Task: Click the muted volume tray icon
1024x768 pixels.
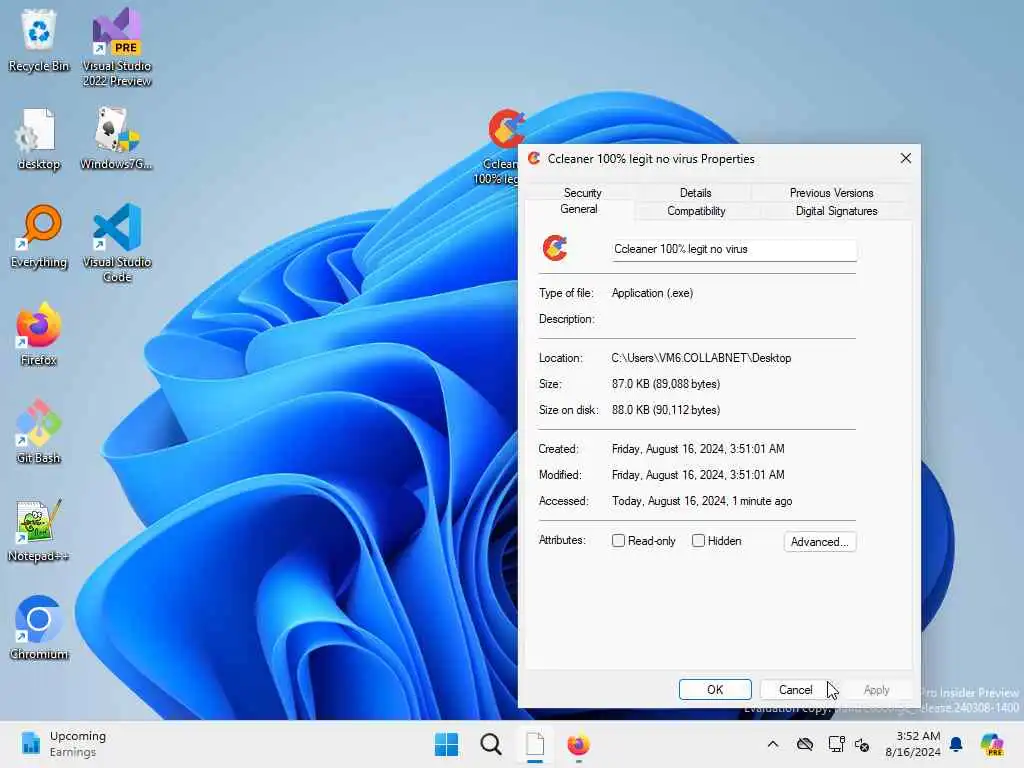Action: [862, 744]
